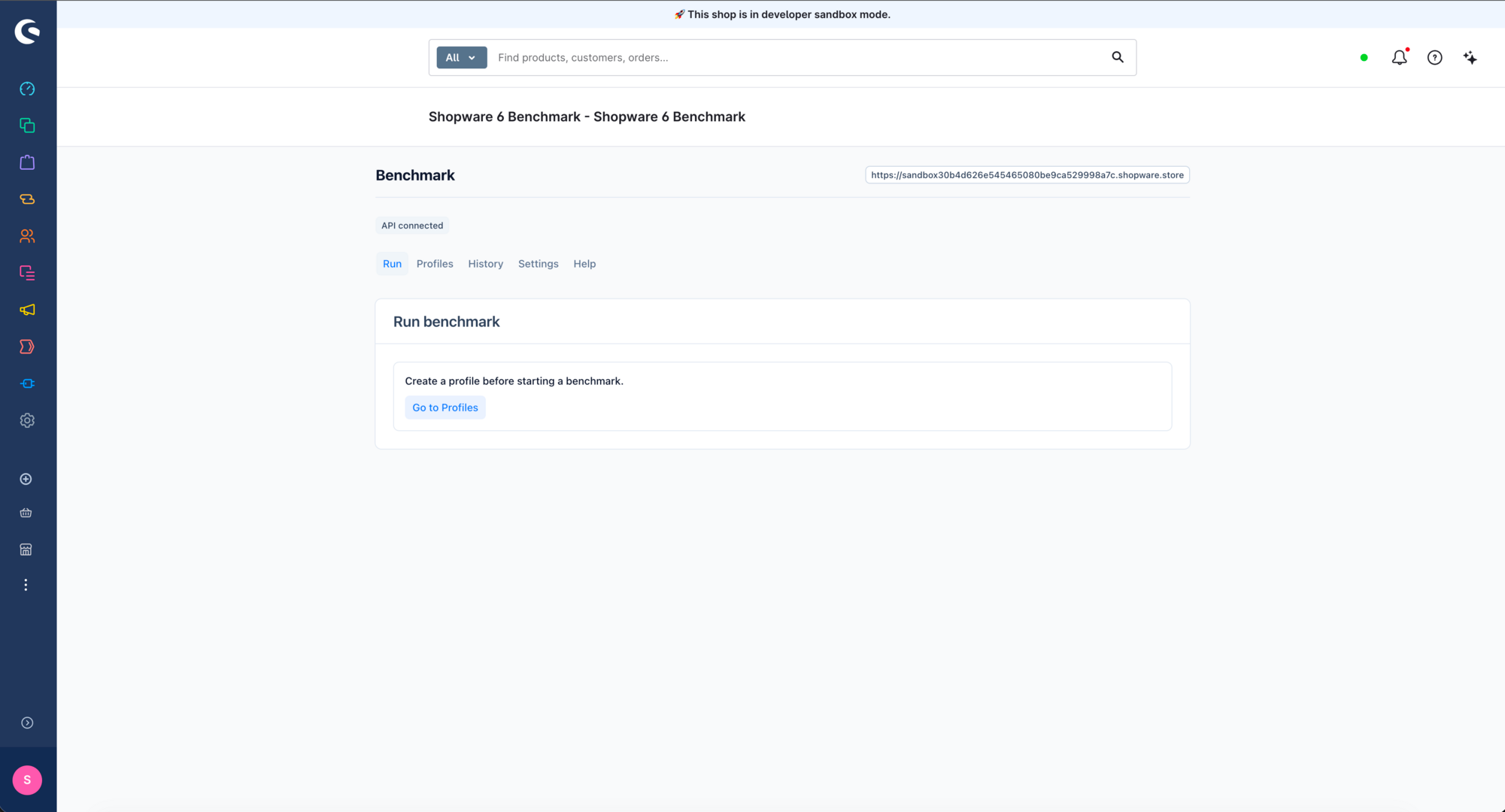Screen dimensions: 1505x812
Task: Open the basket sales channel icon
Action: (x=26, y=513)
